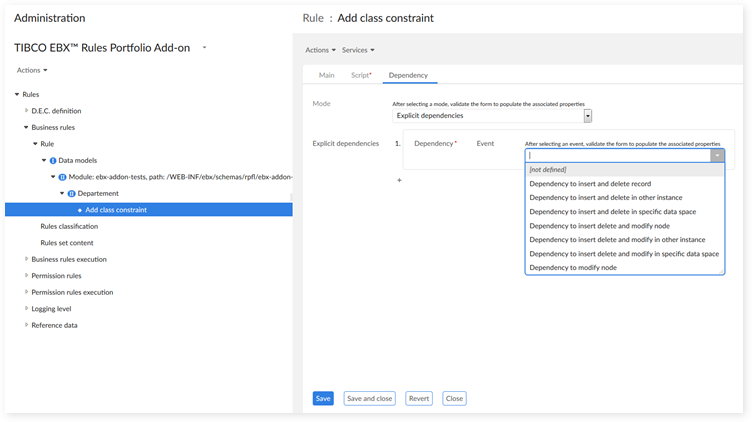
Task: Click the Save button
Action: click(x=323, y=398)
